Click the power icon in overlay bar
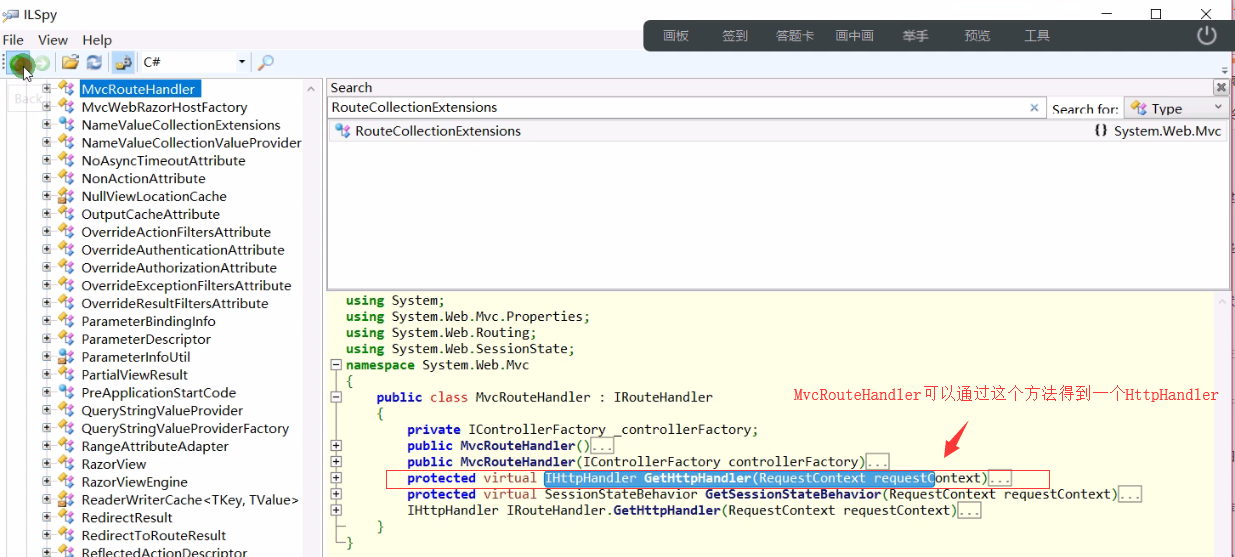The height and width of the screenshot is (557, 1235). pyautogui.click(x=1207, y=35)
